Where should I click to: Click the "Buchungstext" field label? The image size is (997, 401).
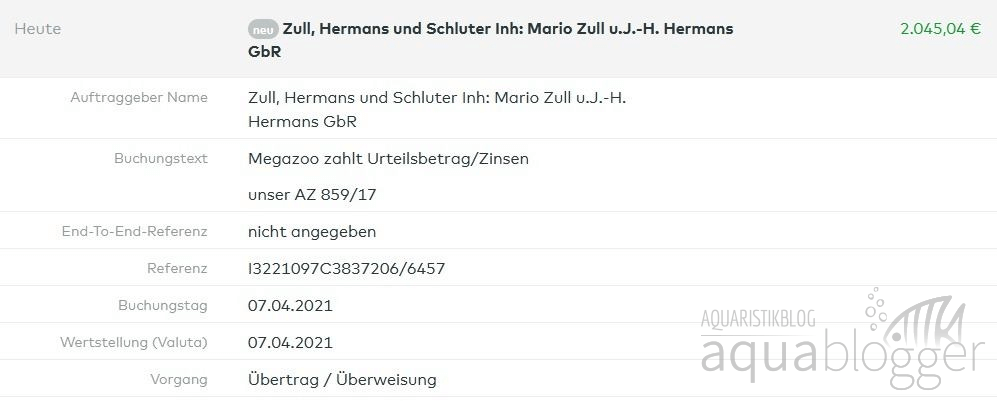pyautogui.click(x=161, y=159)
